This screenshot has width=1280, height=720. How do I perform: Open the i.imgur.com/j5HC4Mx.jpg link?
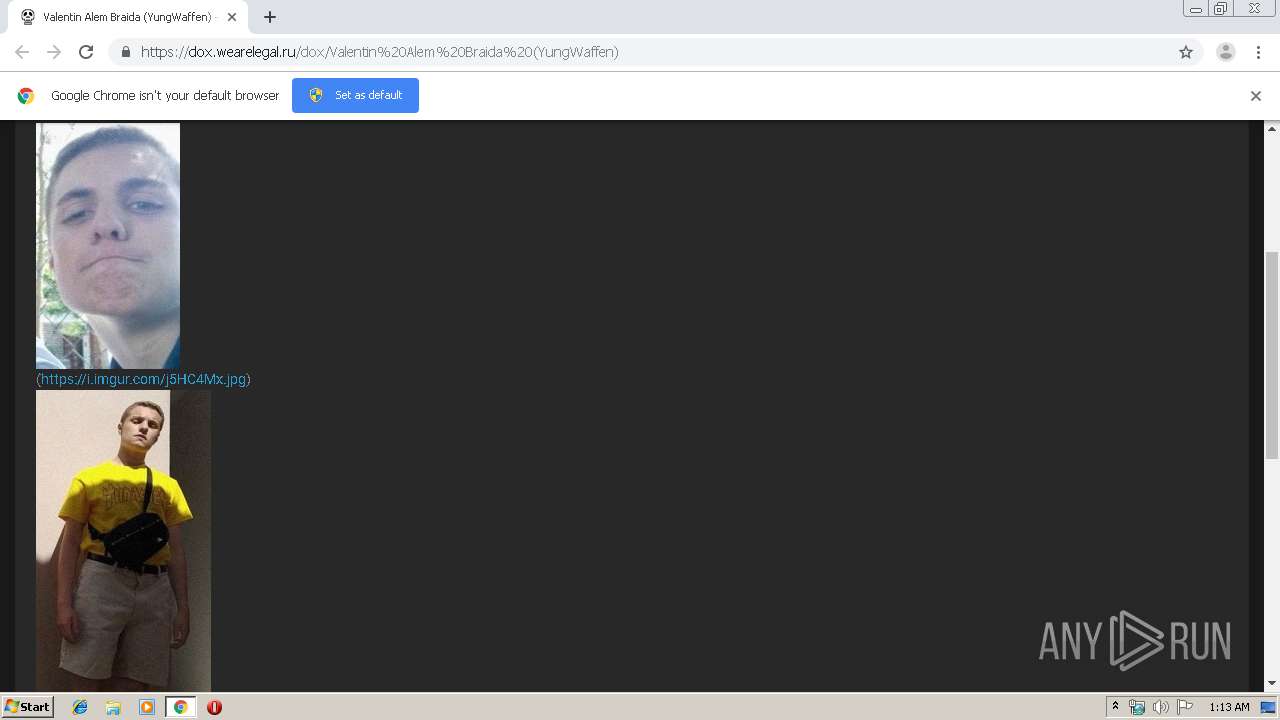pyautogui.click(x=143, y=379)
